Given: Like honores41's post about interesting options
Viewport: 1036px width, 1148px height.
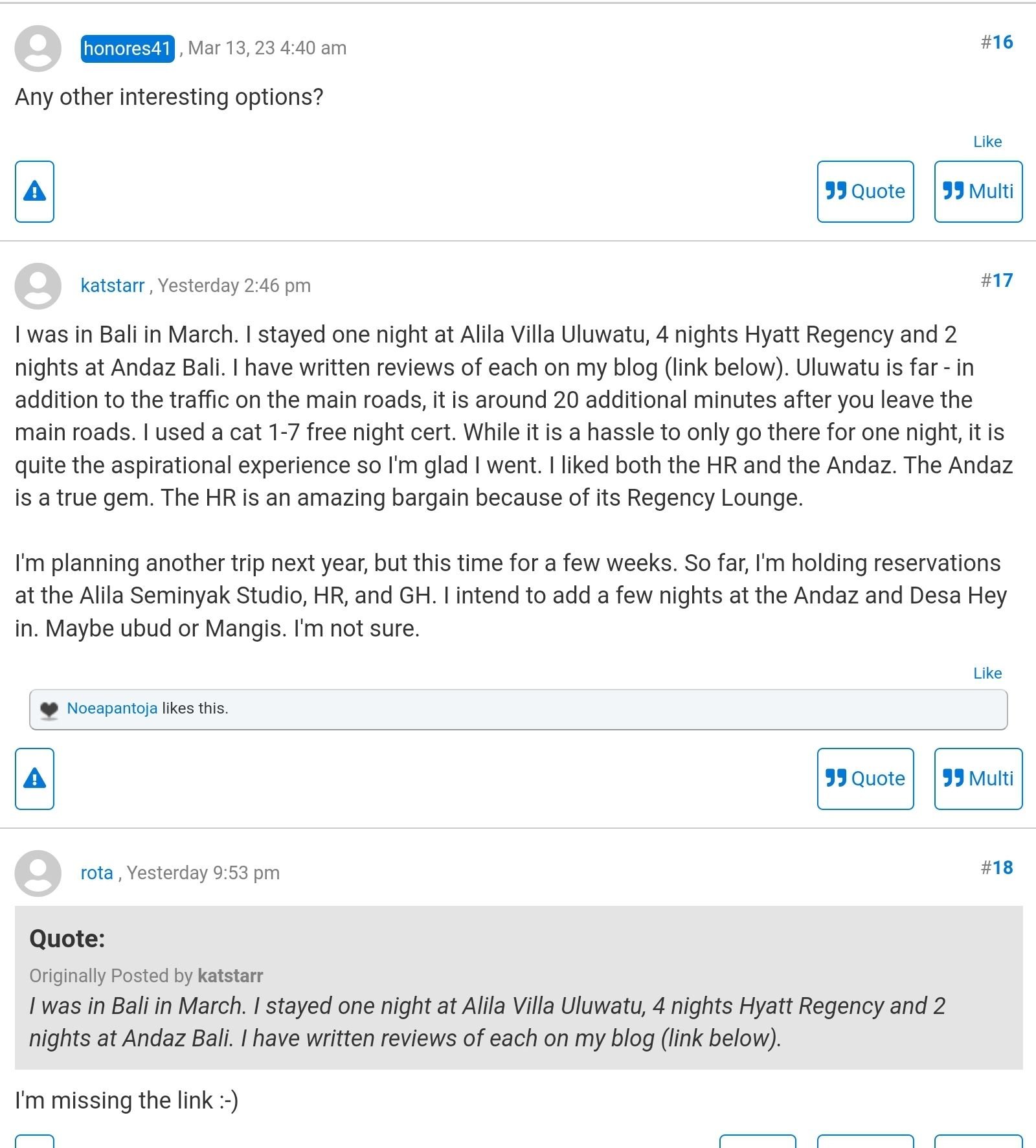Looking at the screenshot, I should click(x=987, y=142).
